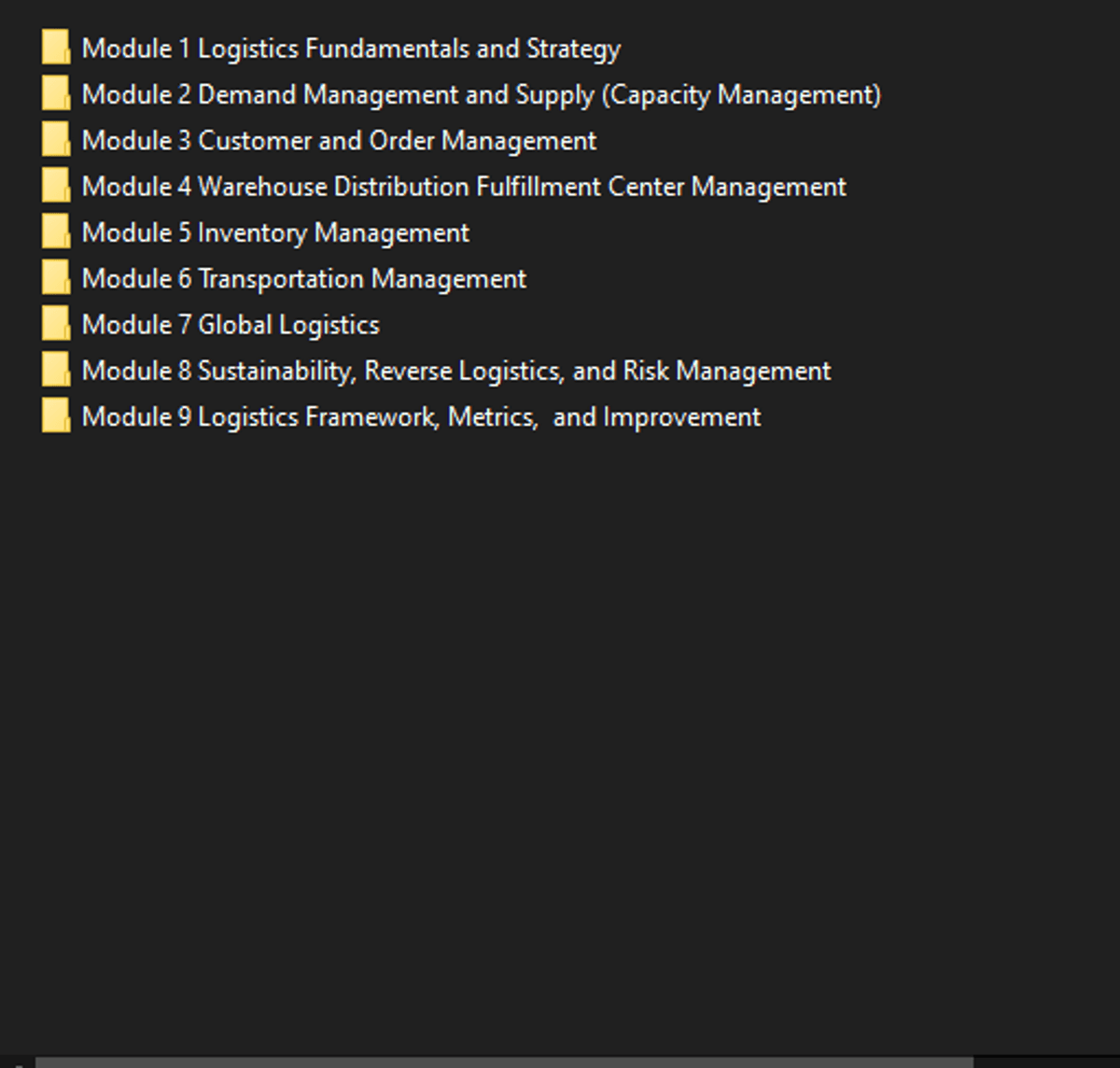Select the Module 5 Inventory folder icon
The width and height of the screenshot is (1120, 1068).
click(56, 232)
